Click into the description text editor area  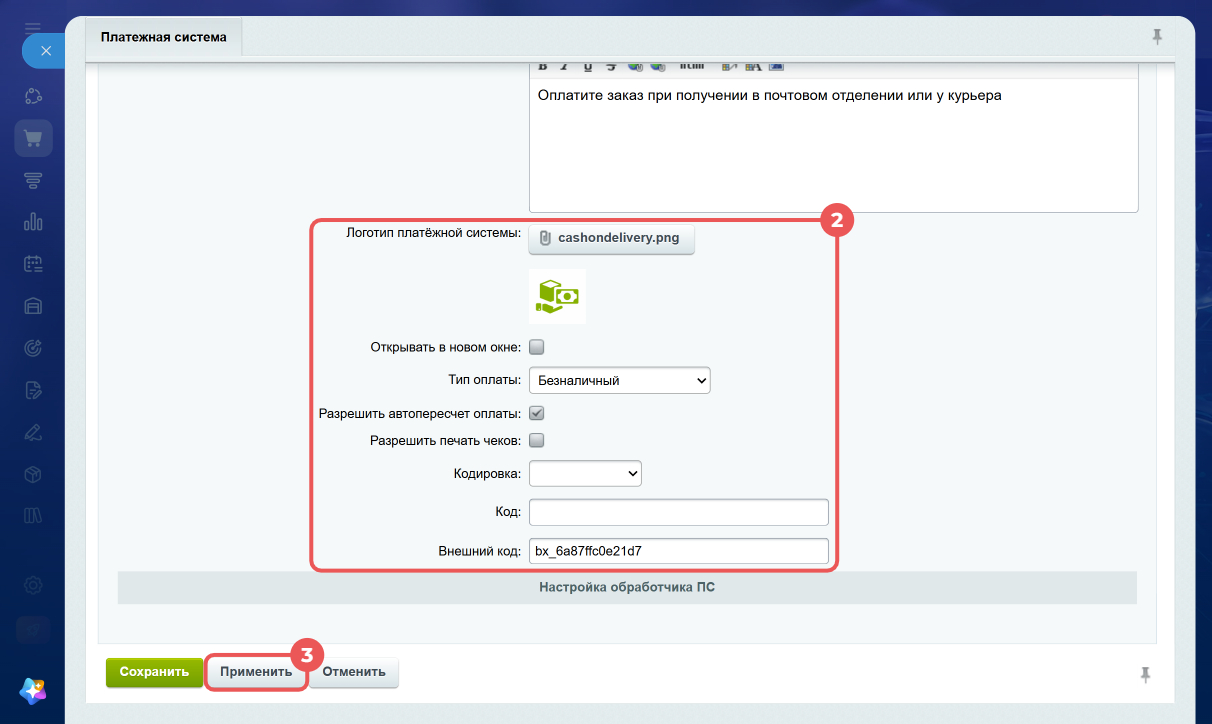[834, 146]
